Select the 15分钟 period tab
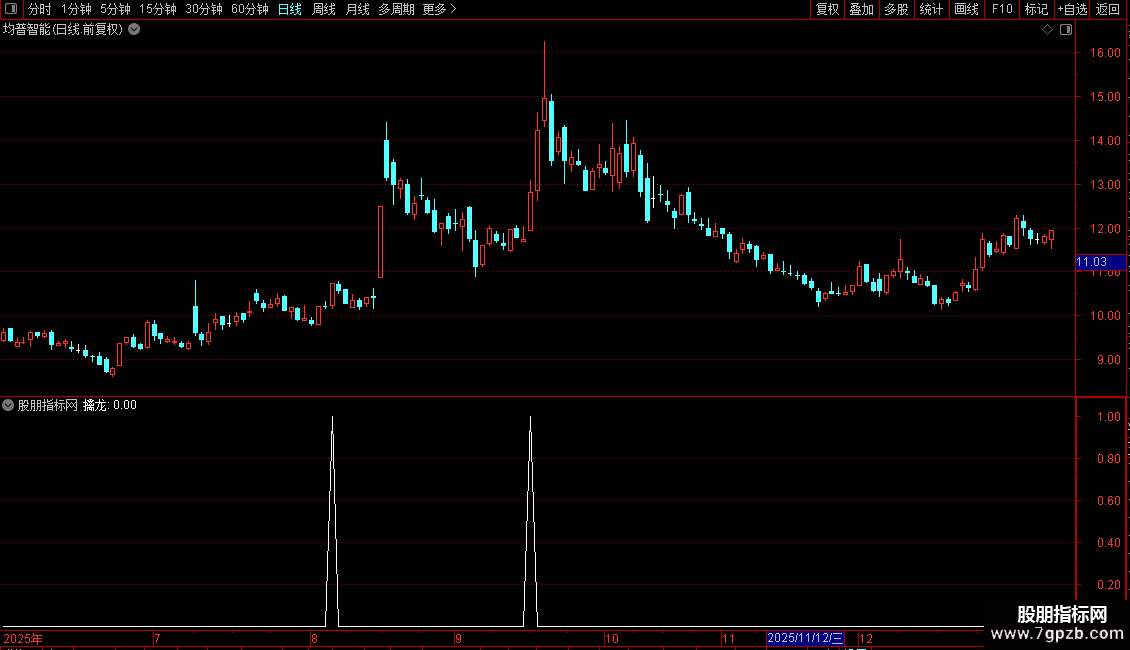 (158, 9)
